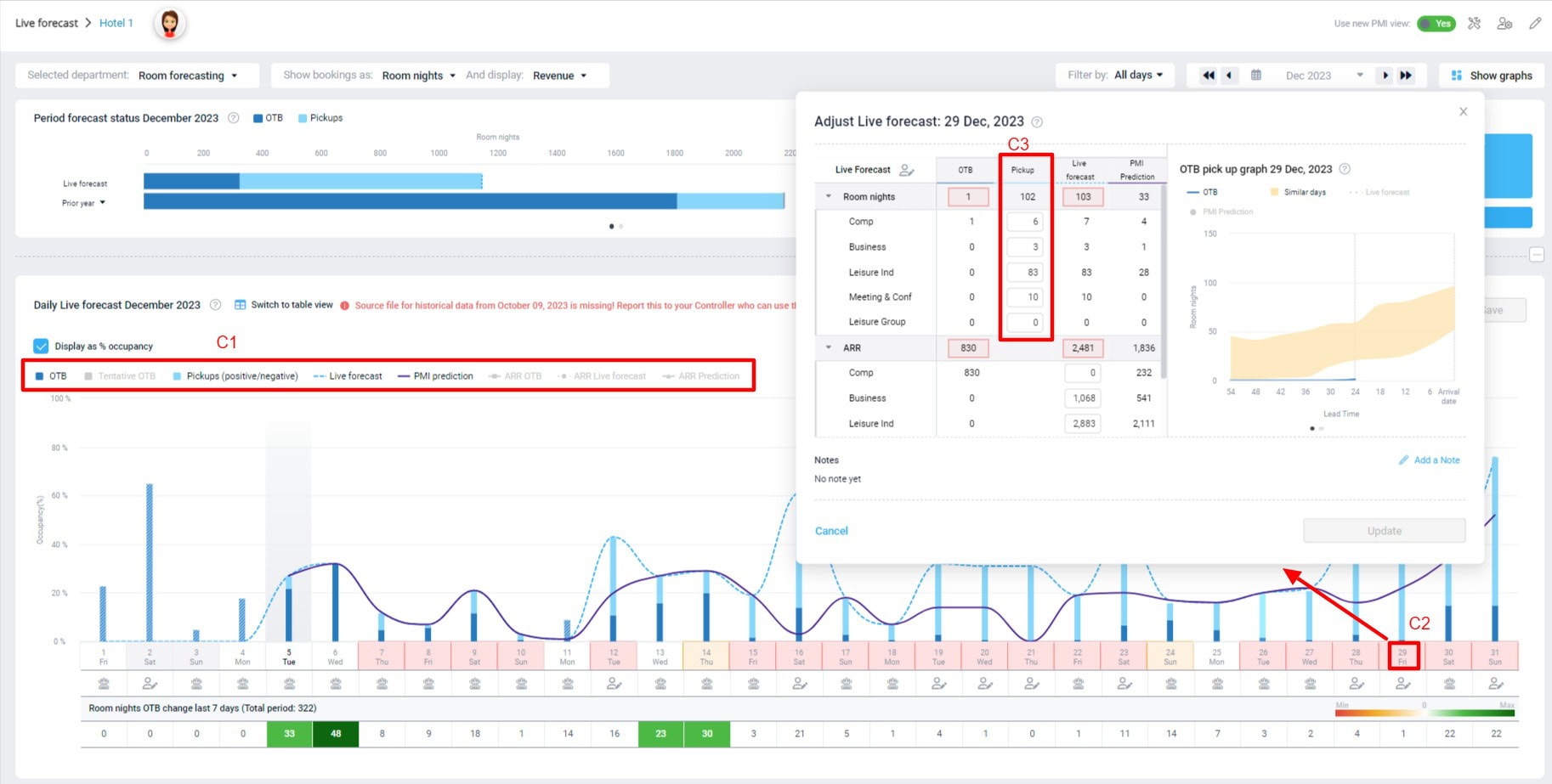
Task: Expand the ARR row in the adjust panel
Action: (829, 348)
